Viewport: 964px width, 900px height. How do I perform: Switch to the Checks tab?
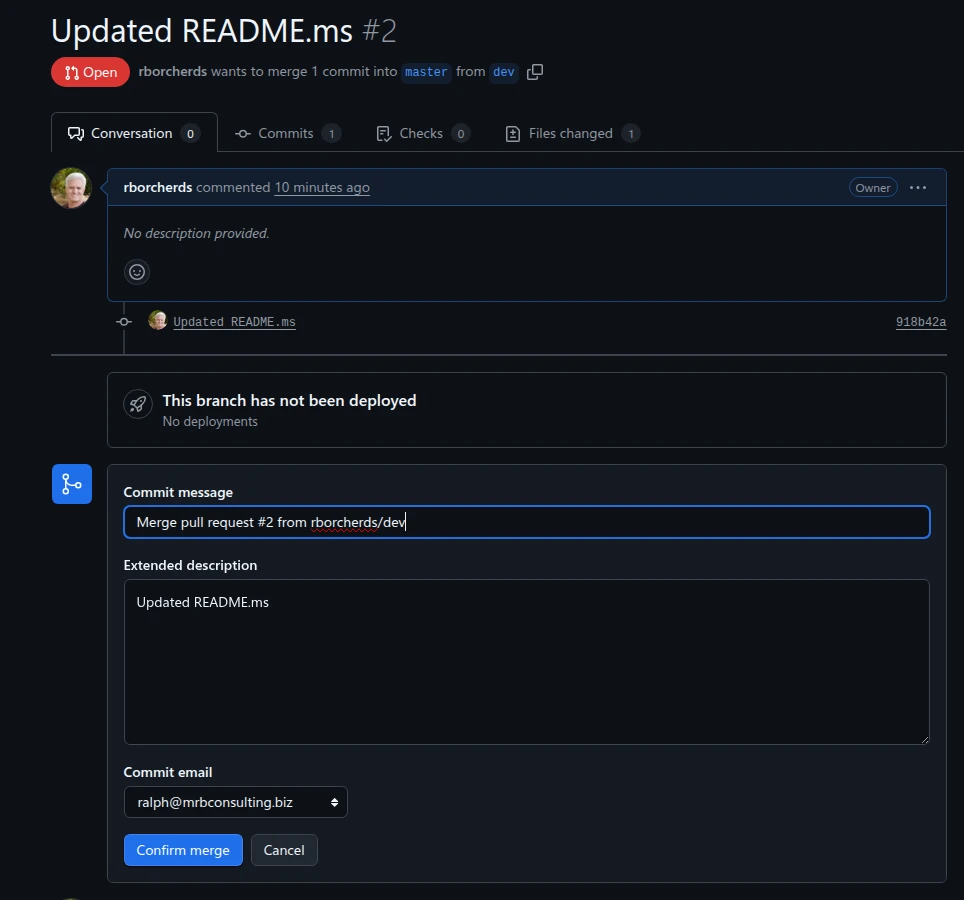[x=423, y=133]
